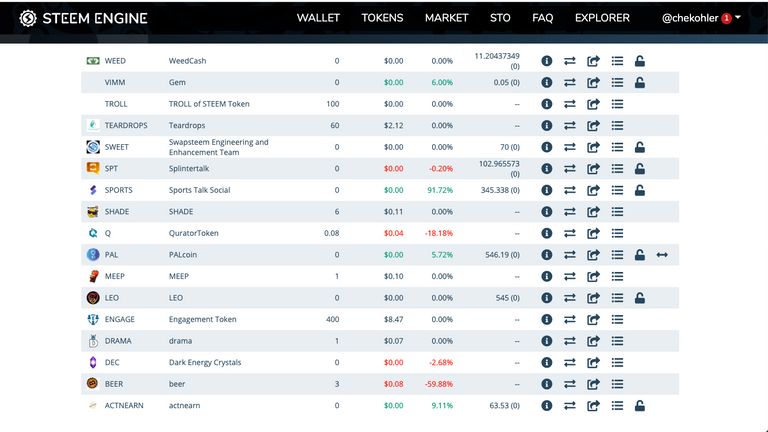Click the 546.19 (0) stake amount
768x432 pixels.
click(503, 255)
